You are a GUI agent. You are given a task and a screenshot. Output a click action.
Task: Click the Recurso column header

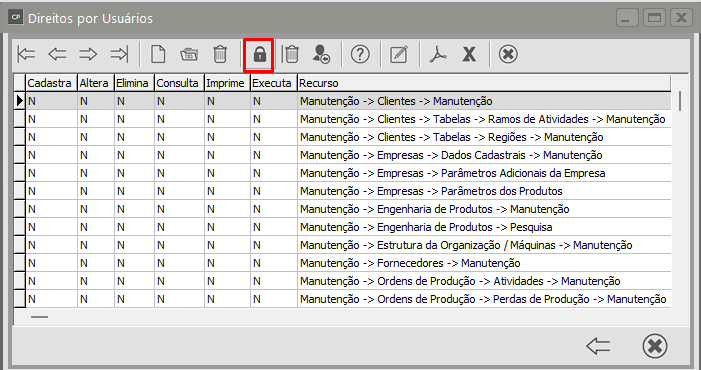click(484, 83)
